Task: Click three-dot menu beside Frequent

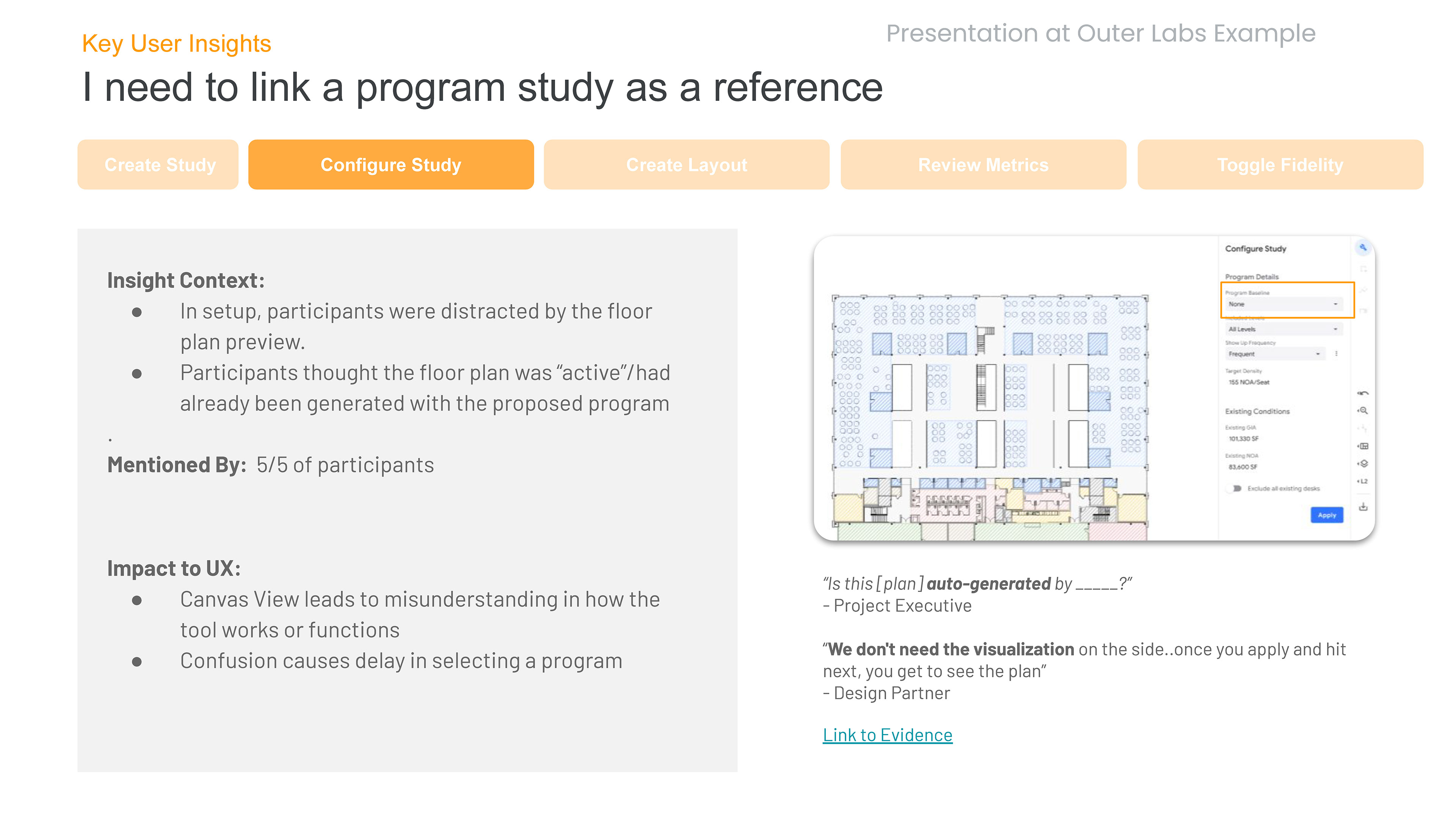Action: coord(1336,354)
